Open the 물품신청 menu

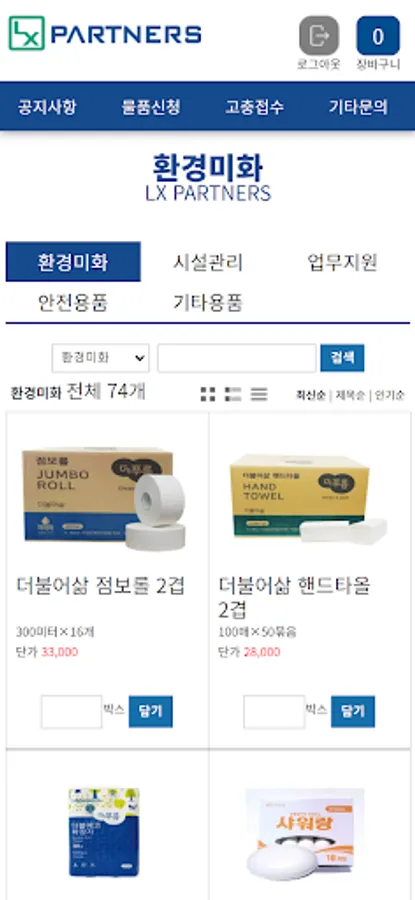coord(151,107)
